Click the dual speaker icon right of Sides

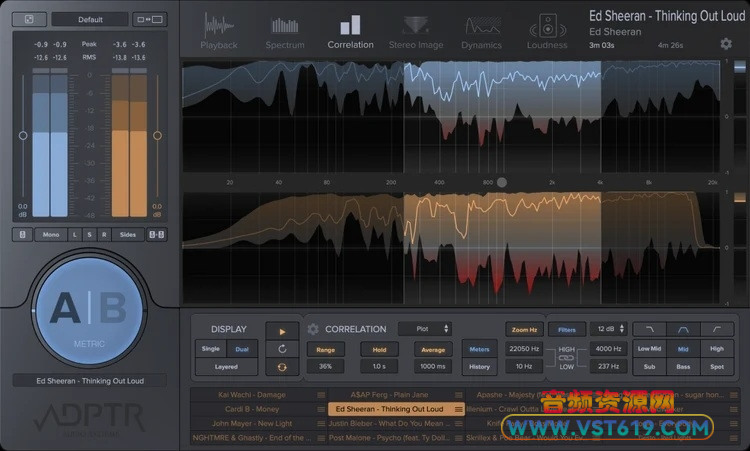tap(156, 234)
